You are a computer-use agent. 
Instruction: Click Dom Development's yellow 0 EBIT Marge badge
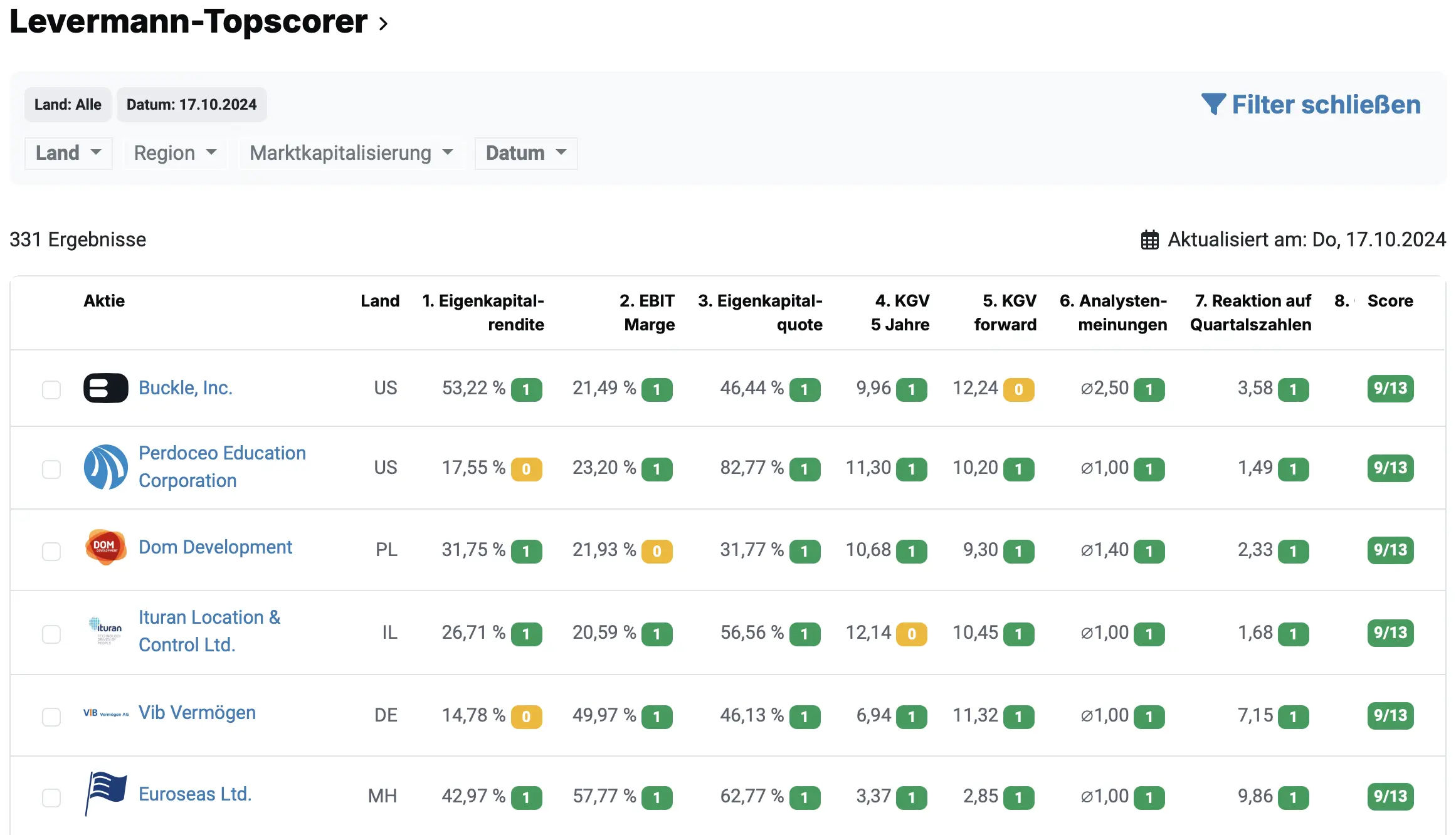(x=657, y=551)
